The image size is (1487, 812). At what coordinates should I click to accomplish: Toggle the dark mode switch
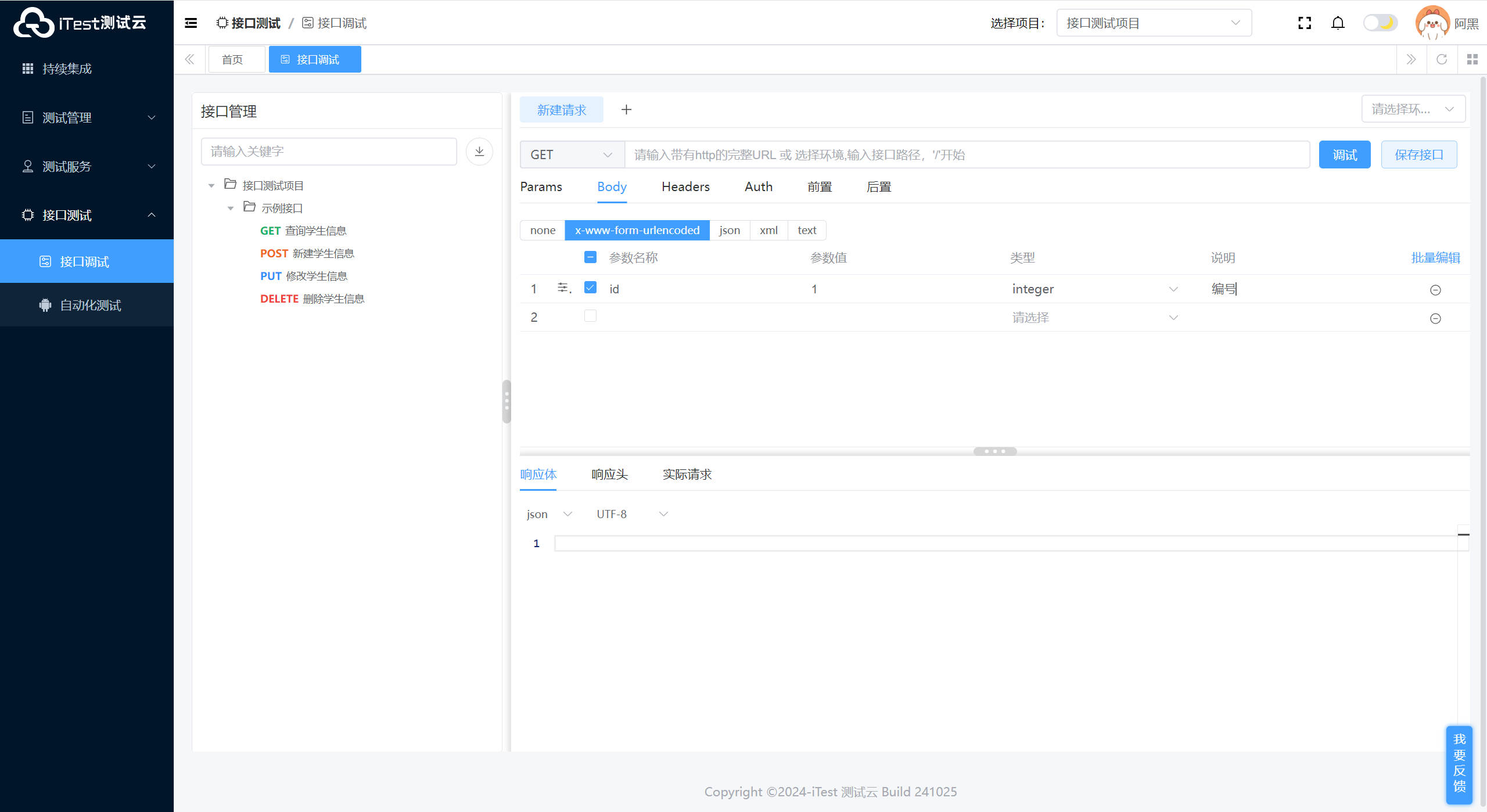point(1380,23)
